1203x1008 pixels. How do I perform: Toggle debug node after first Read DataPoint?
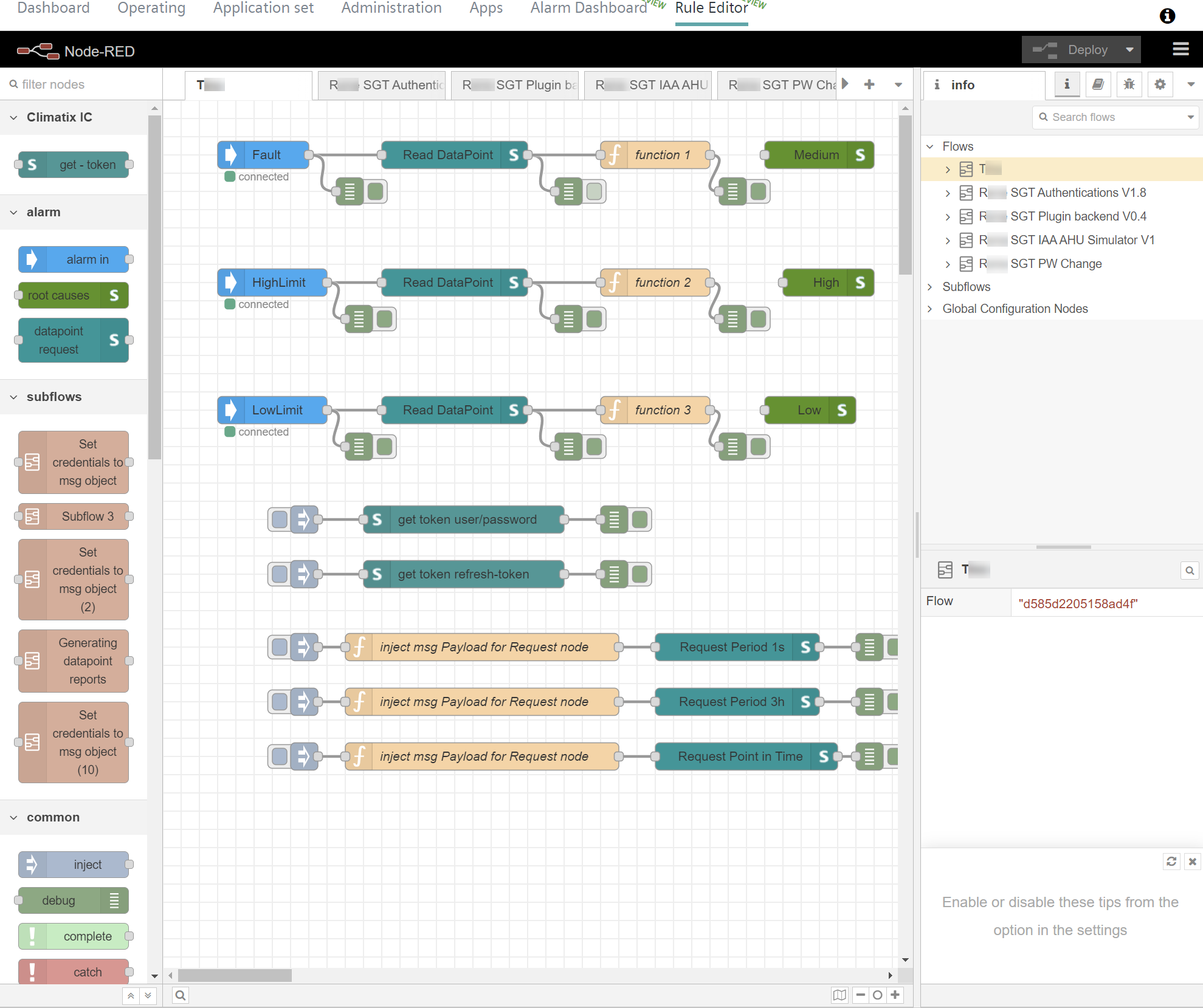coord(595,191)
